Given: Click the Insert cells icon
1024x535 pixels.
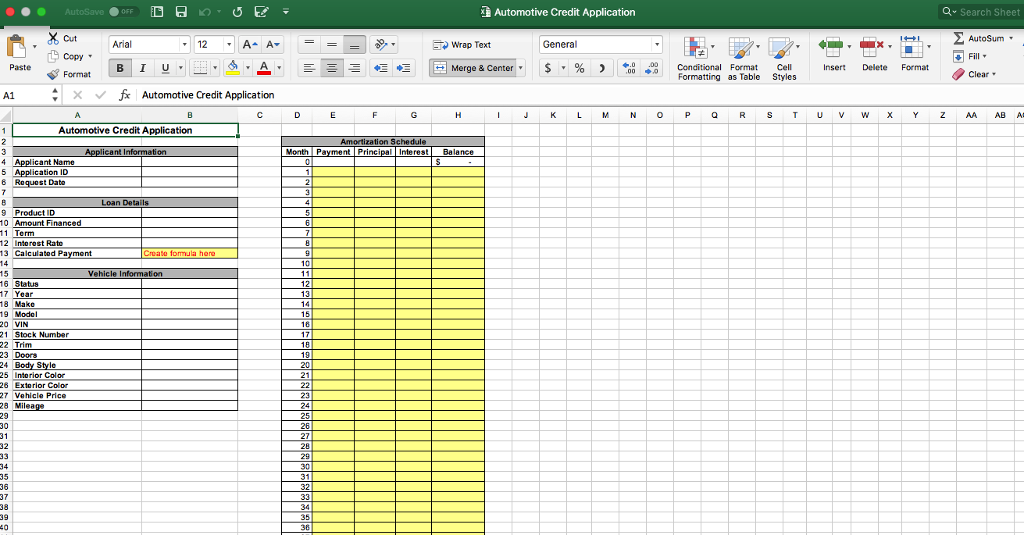Looking at the screenshot, I should (831, 46).
